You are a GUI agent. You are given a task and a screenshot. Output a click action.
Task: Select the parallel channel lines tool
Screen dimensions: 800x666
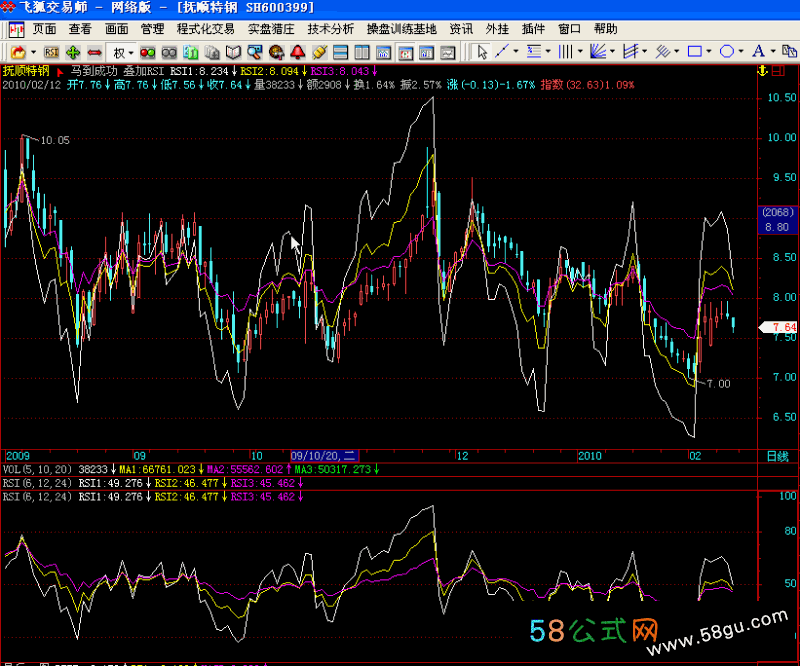631,52
